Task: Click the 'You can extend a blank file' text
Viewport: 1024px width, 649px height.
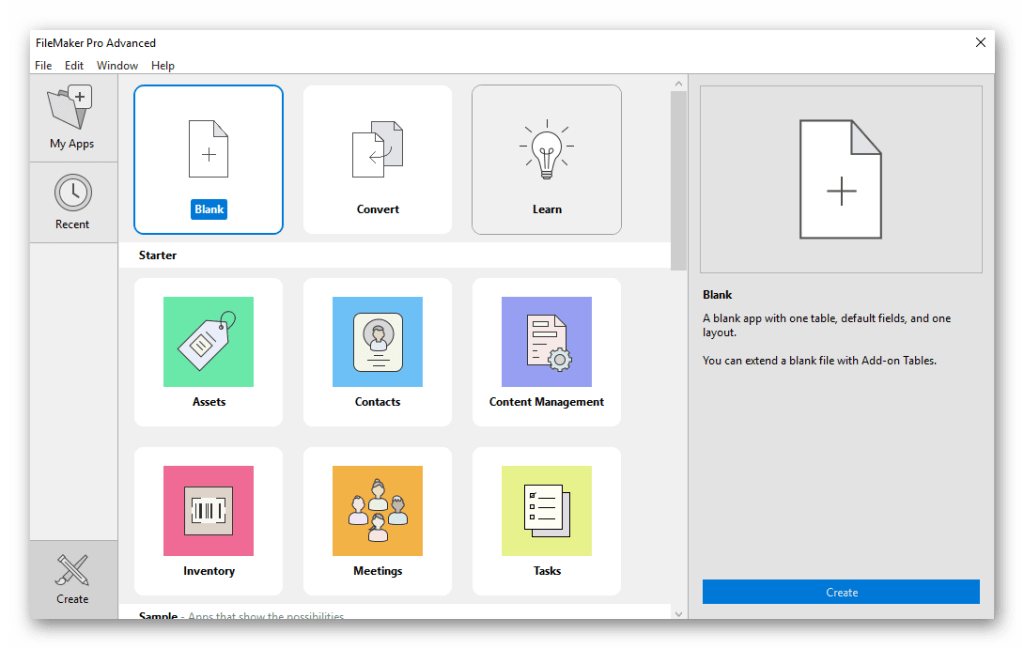Action: (x=820, y=360)
